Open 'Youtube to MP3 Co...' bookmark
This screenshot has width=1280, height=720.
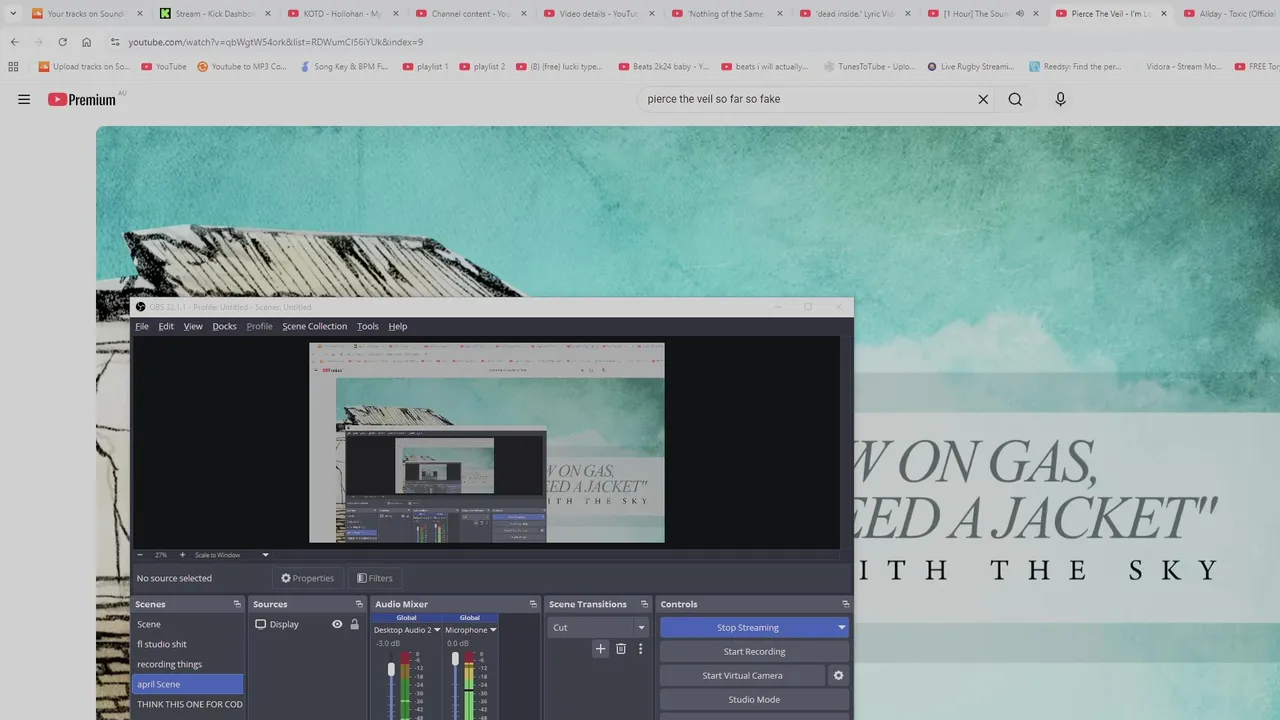click(x=242, y=66)
